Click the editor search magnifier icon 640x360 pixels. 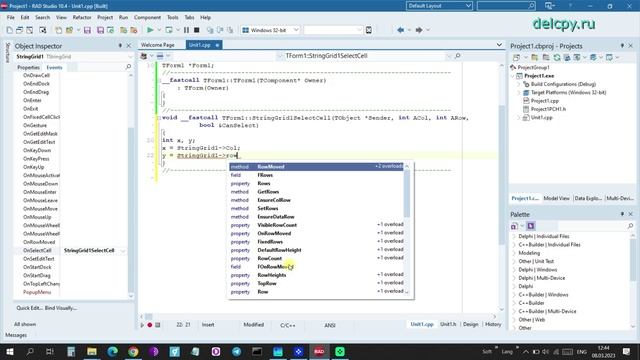[x=458, y=56]
